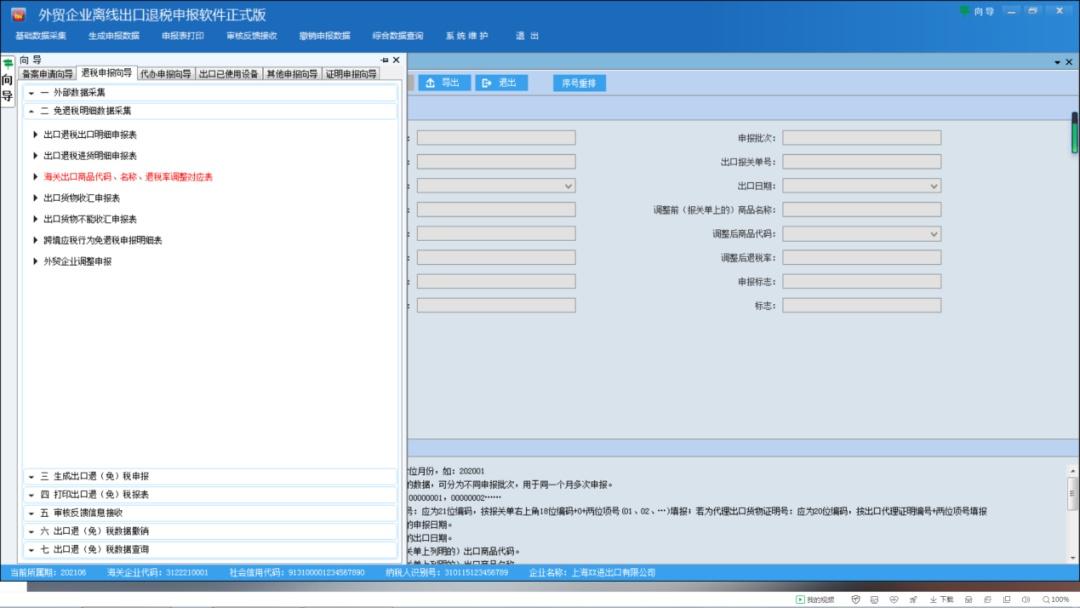The image size is (1080, 608).
Task: Click the 出口报关单号 input field
Action: (861, 162)
